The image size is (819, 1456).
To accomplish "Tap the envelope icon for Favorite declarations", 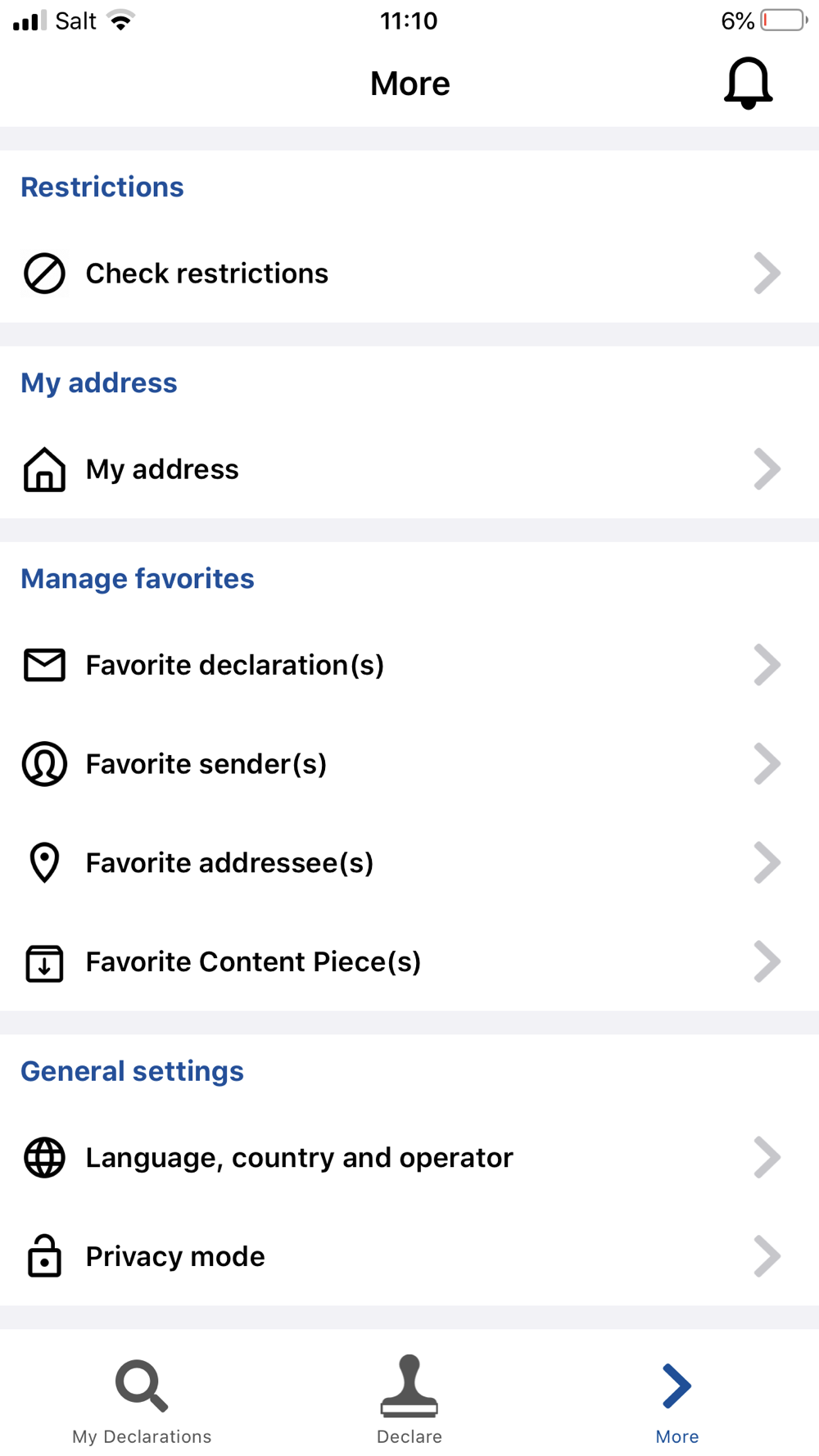I will point(44,665).
